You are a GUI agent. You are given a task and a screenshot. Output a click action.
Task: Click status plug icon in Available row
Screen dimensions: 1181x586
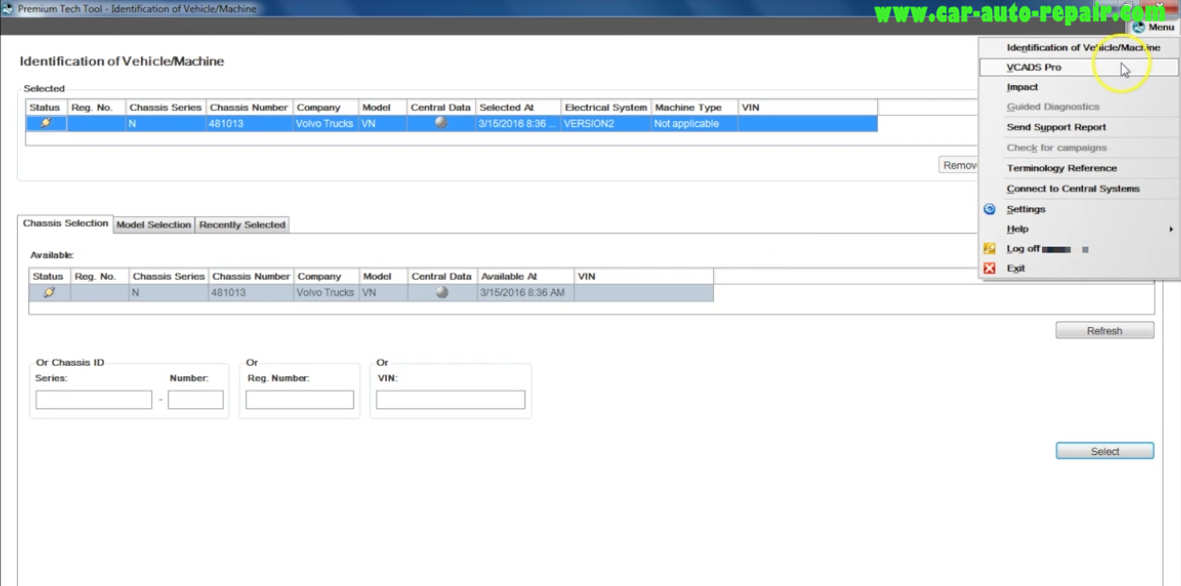tap(49, 292)
